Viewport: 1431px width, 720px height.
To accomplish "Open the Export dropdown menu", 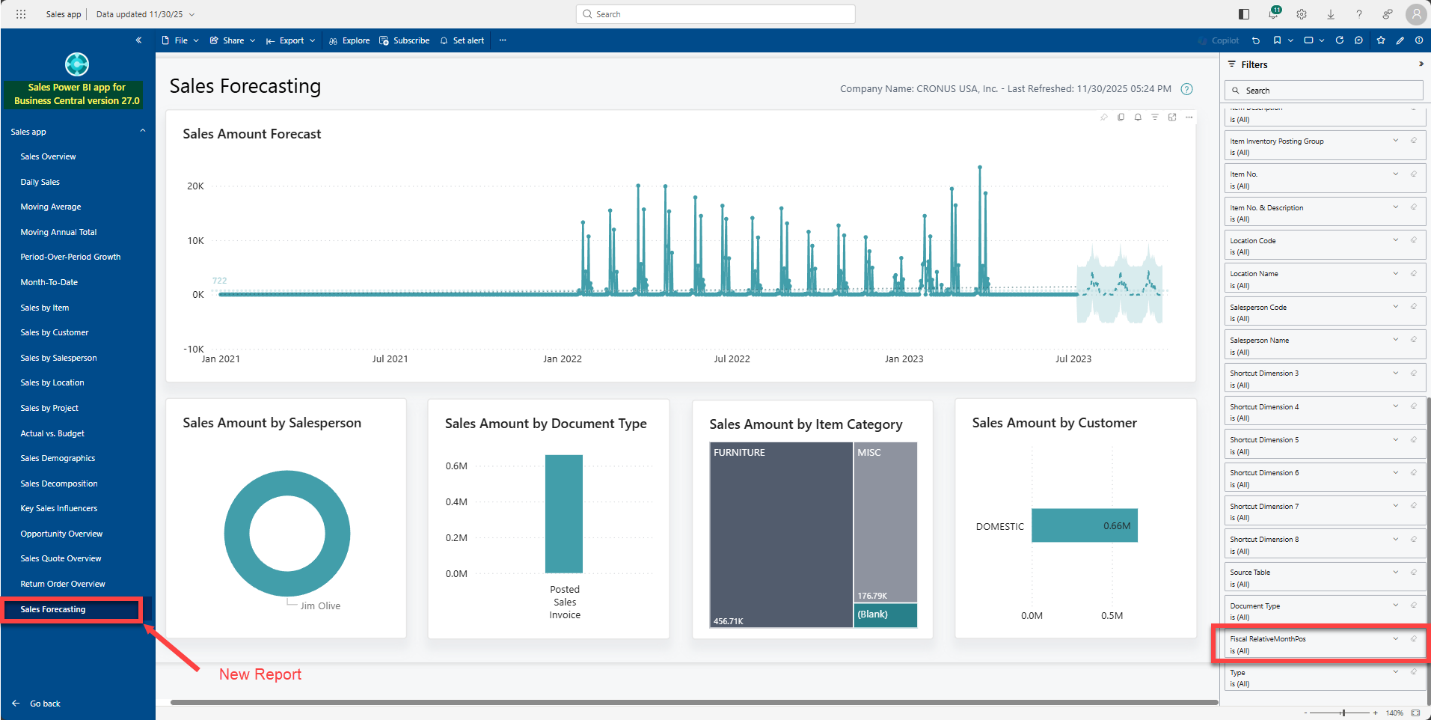I will pyautogui.click(x=291, y=40).
